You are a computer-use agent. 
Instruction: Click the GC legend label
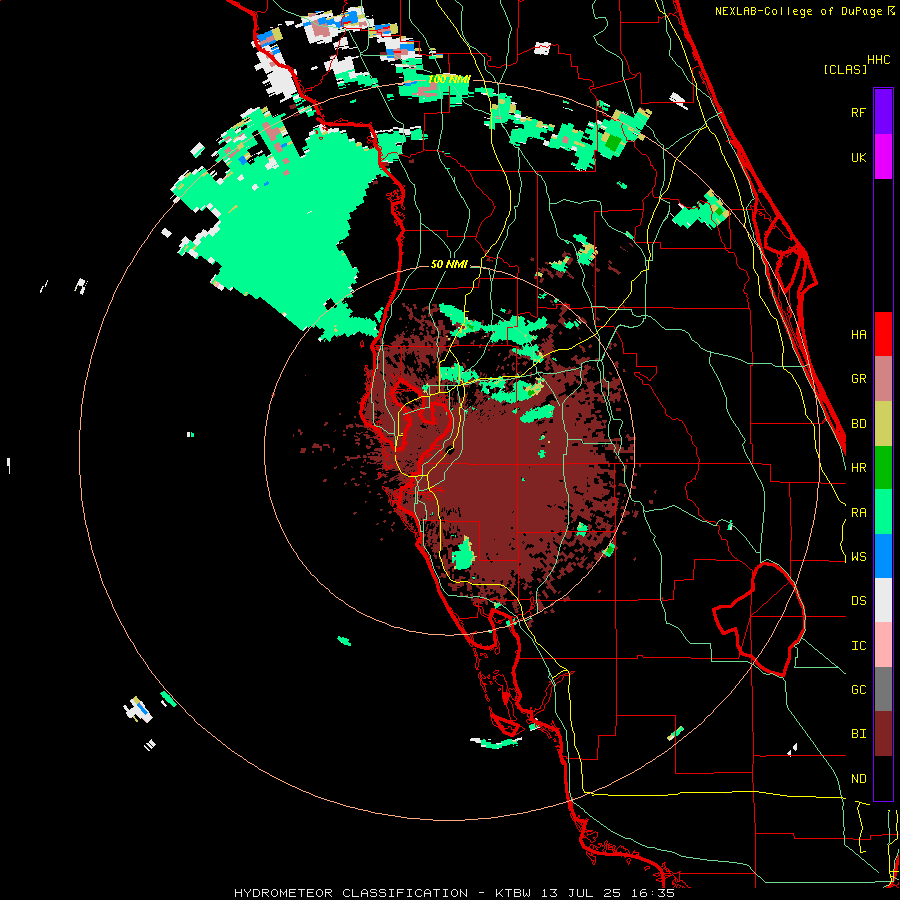coord(858,689)
